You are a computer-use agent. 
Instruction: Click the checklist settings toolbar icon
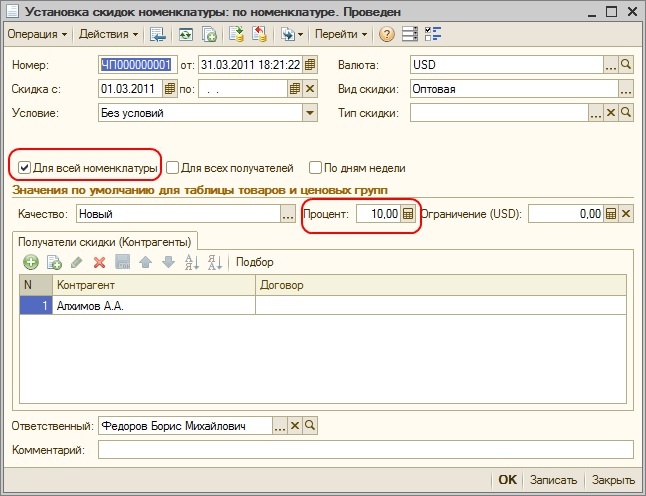coord(433,34)
